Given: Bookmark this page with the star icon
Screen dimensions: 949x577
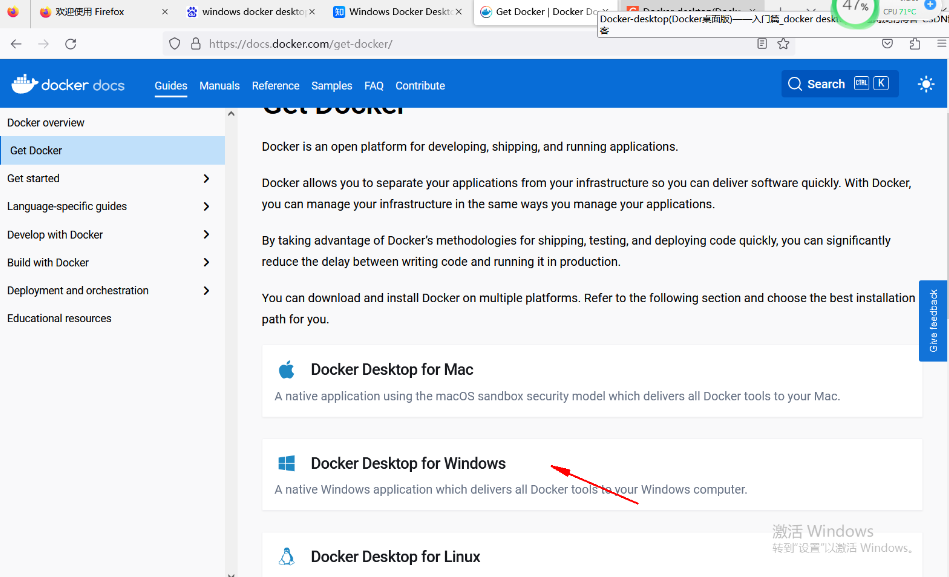Looking at the screenshot, I should click(783, 44).
